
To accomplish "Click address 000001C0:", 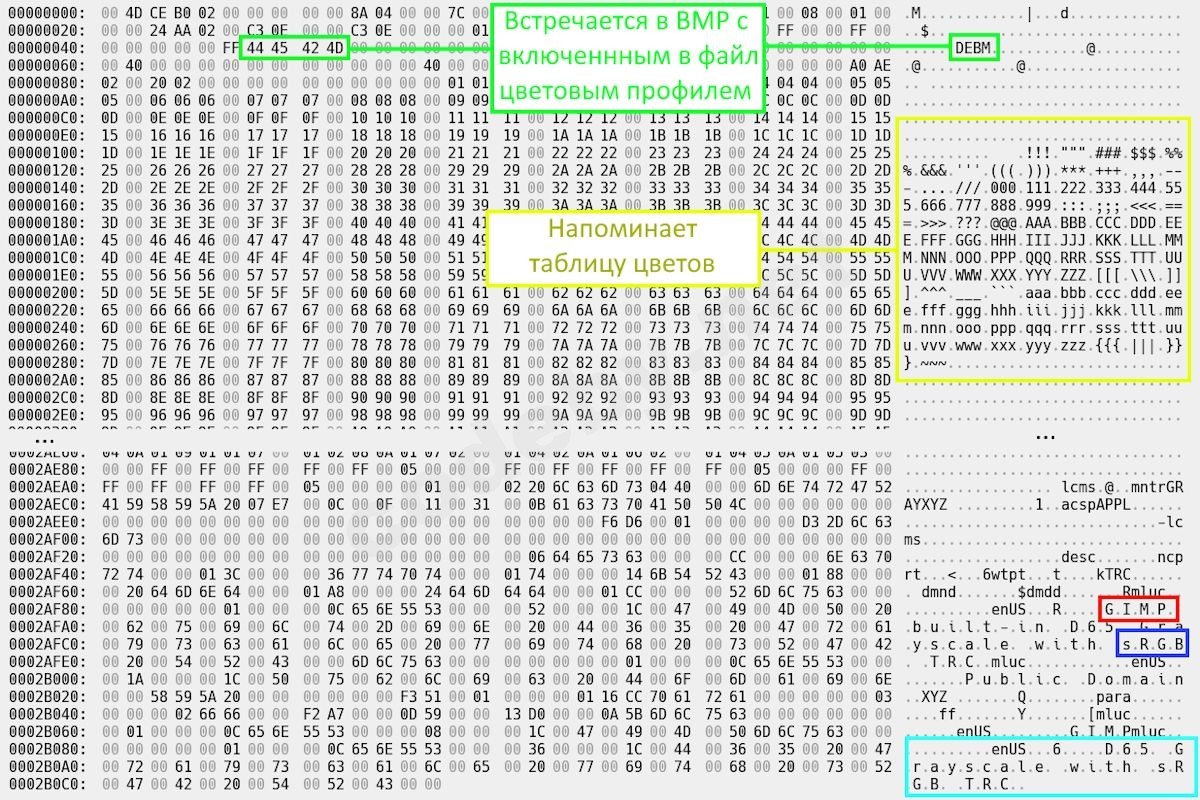I will pos(46,258).
